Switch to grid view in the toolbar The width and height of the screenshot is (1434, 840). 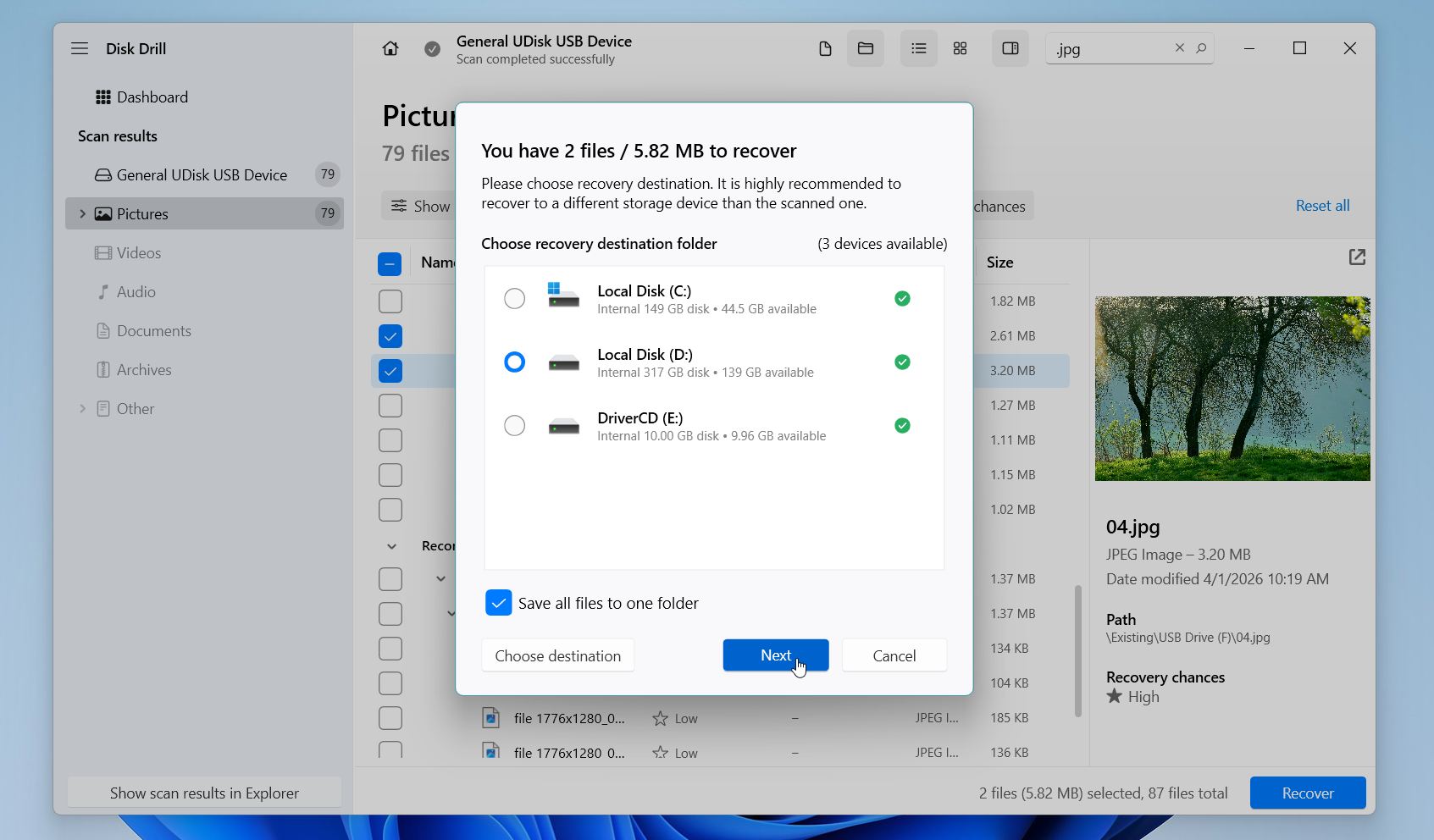[960, 48]
